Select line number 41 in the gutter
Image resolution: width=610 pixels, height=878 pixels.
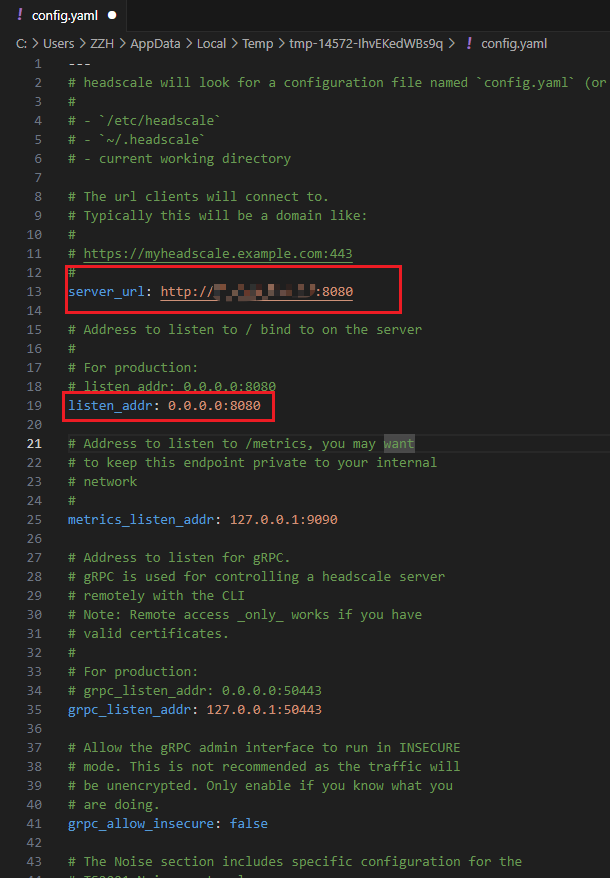coord(34,824)
